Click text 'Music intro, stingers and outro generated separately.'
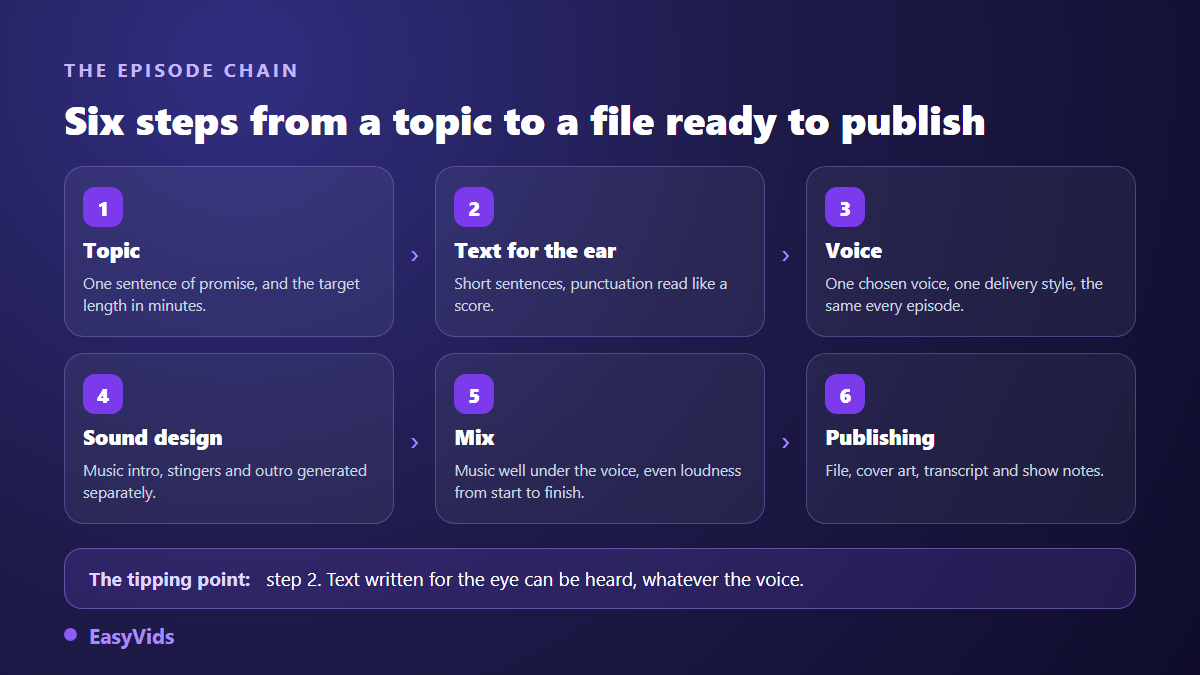The width and height of the screenshot is (1200, 675). [x=225, y=482]
